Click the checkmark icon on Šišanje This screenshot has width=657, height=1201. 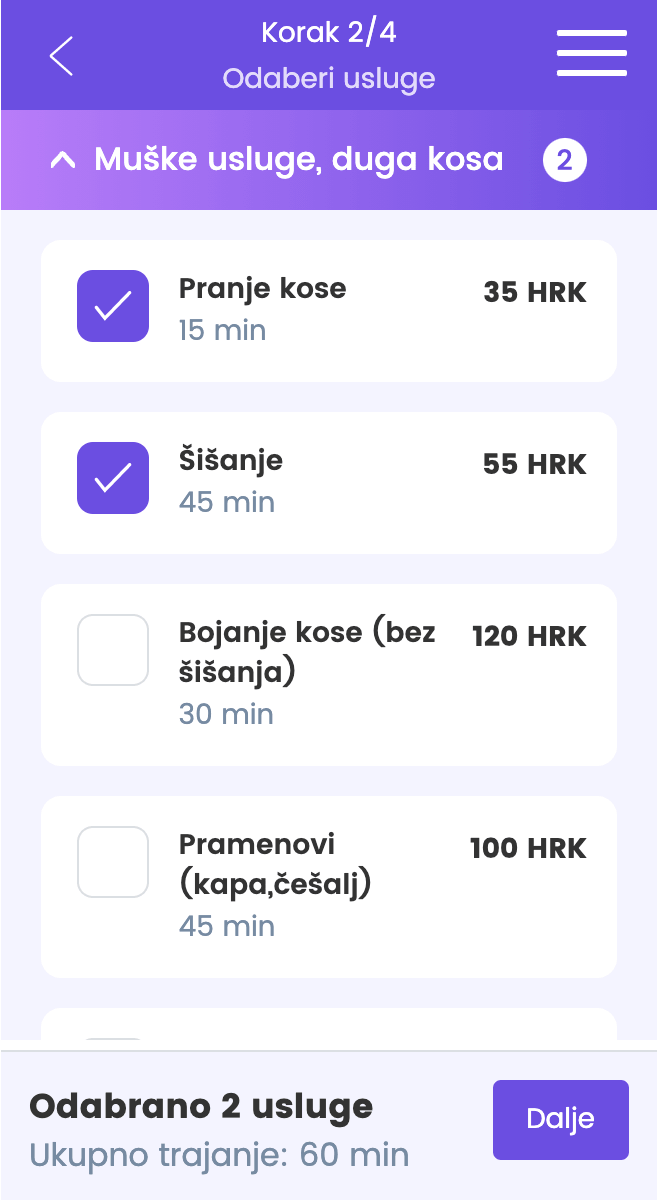tap(113, 478)
